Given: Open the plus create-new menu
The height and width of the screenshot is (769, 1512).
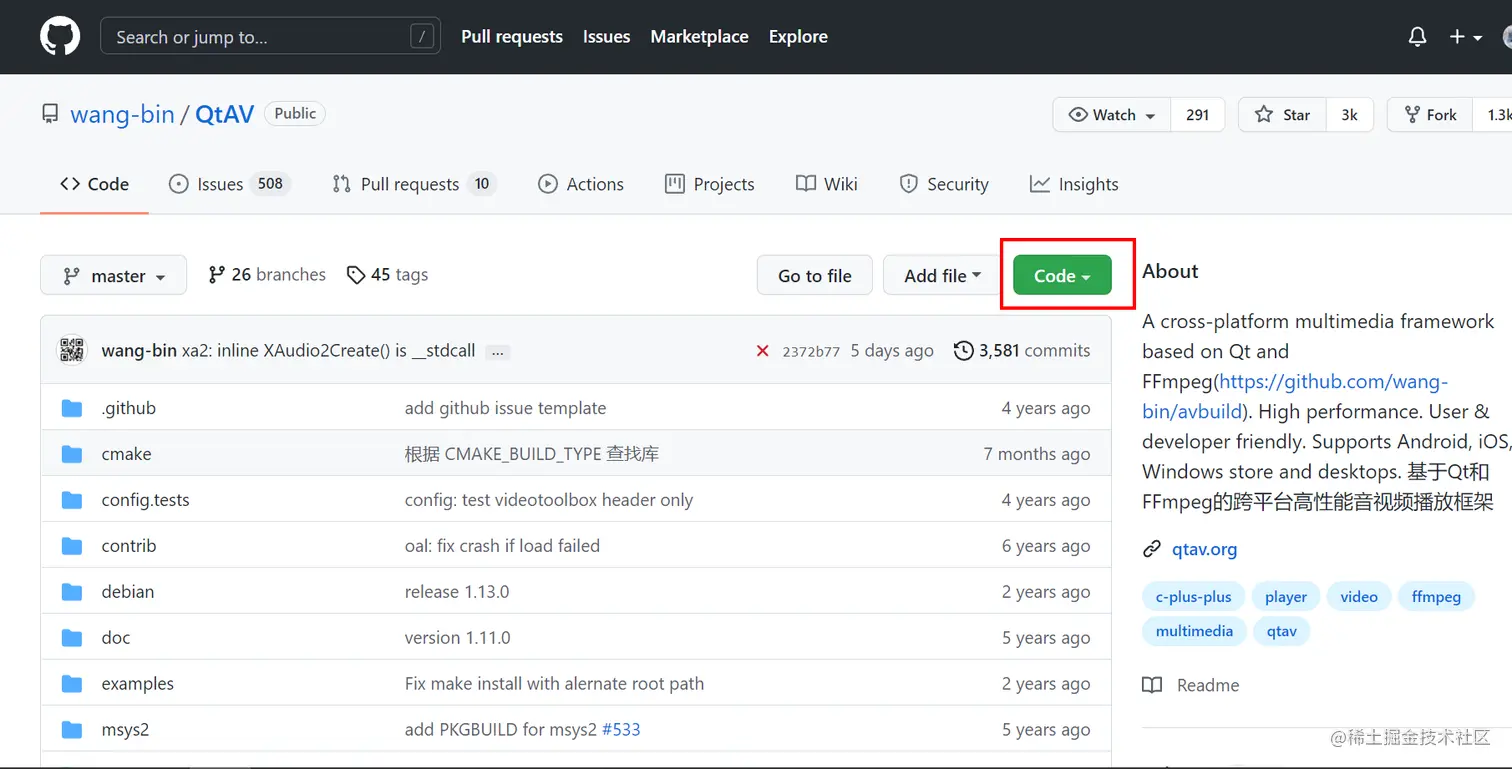Looking at the screenshot, I should (1465, 37).
